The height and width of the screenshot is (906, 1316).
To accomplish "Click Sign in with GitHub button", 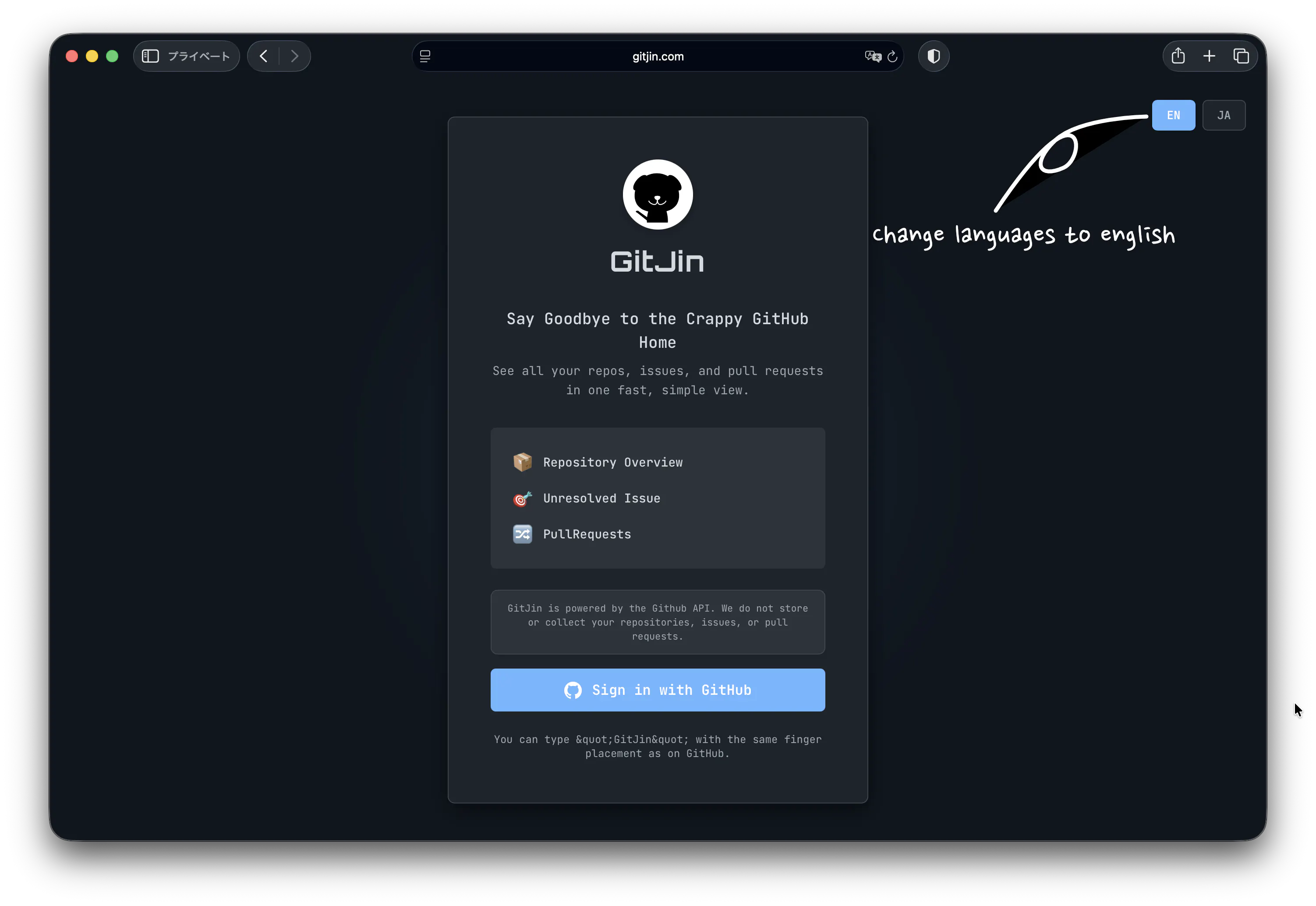I will pyautogui.click(x=658, y=690).
